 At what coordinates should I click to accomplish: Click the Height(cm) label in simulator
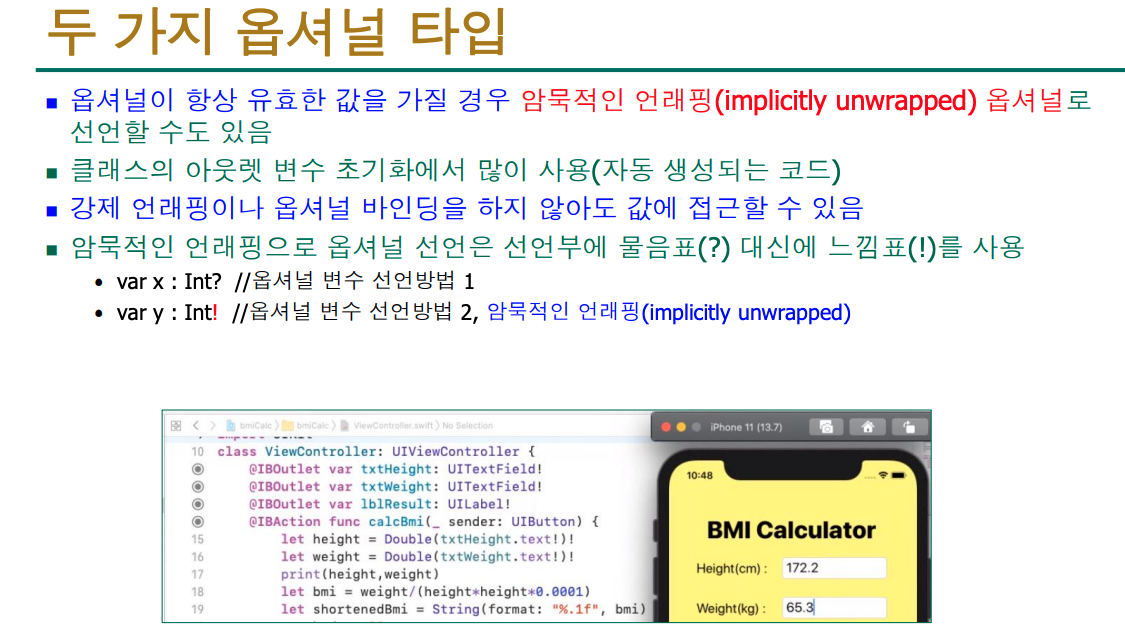(732, 569)
